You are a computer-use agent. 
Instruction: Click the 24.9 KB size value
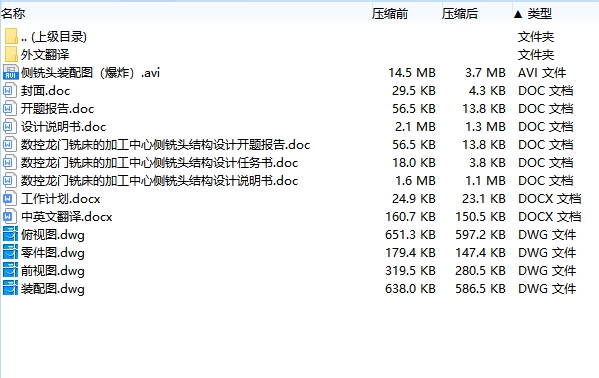[x=414, y=199]
